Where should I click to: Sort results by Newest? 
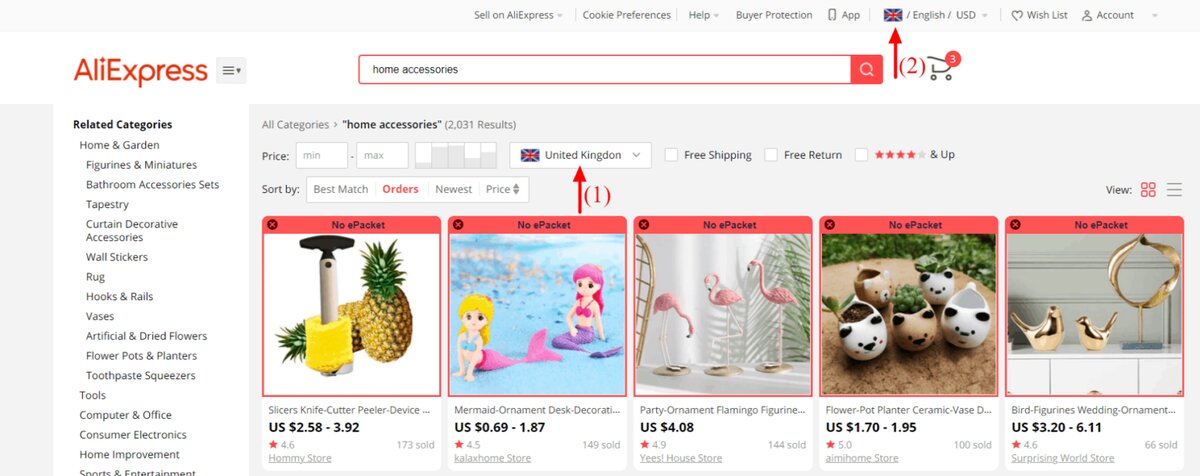pos(453,189)
